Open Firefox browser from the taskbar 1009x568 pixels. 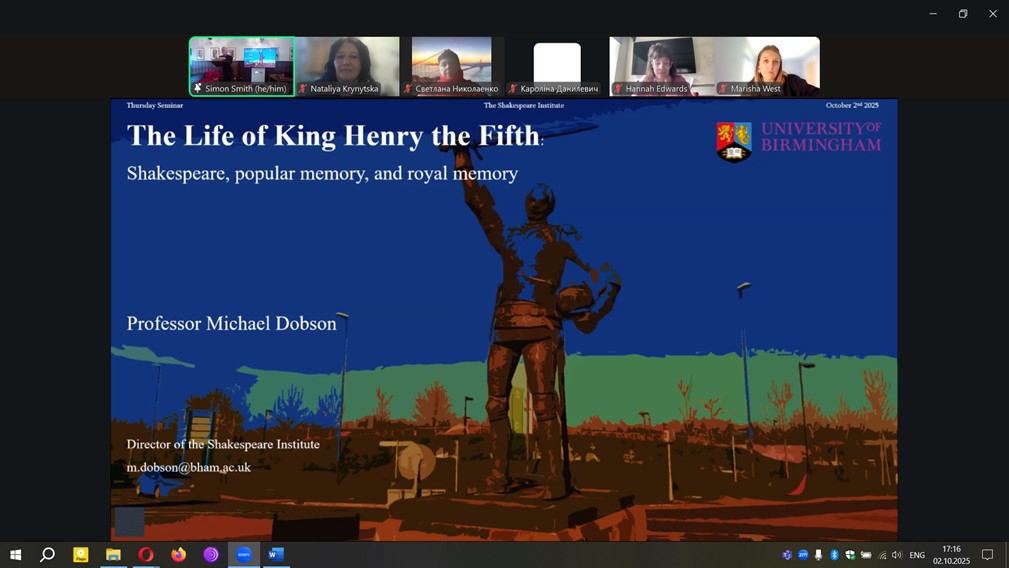point(179,554)
